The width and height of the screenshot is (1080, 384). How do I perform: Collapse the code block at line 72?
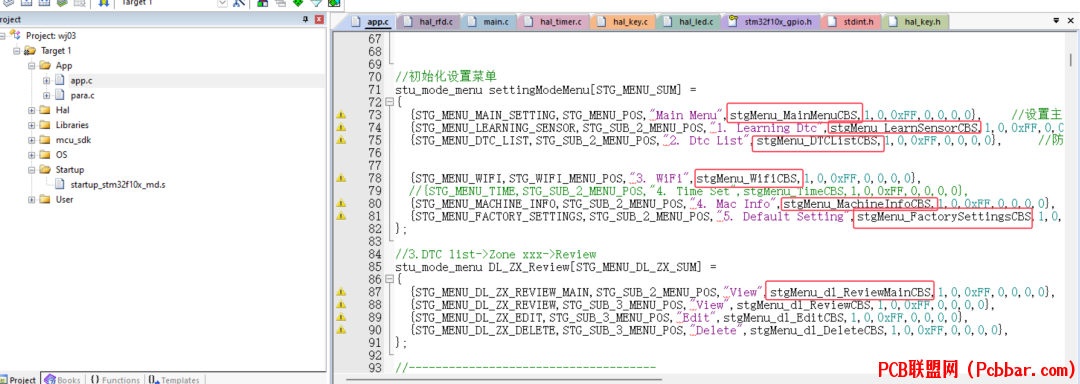click(x=389, y=103)
